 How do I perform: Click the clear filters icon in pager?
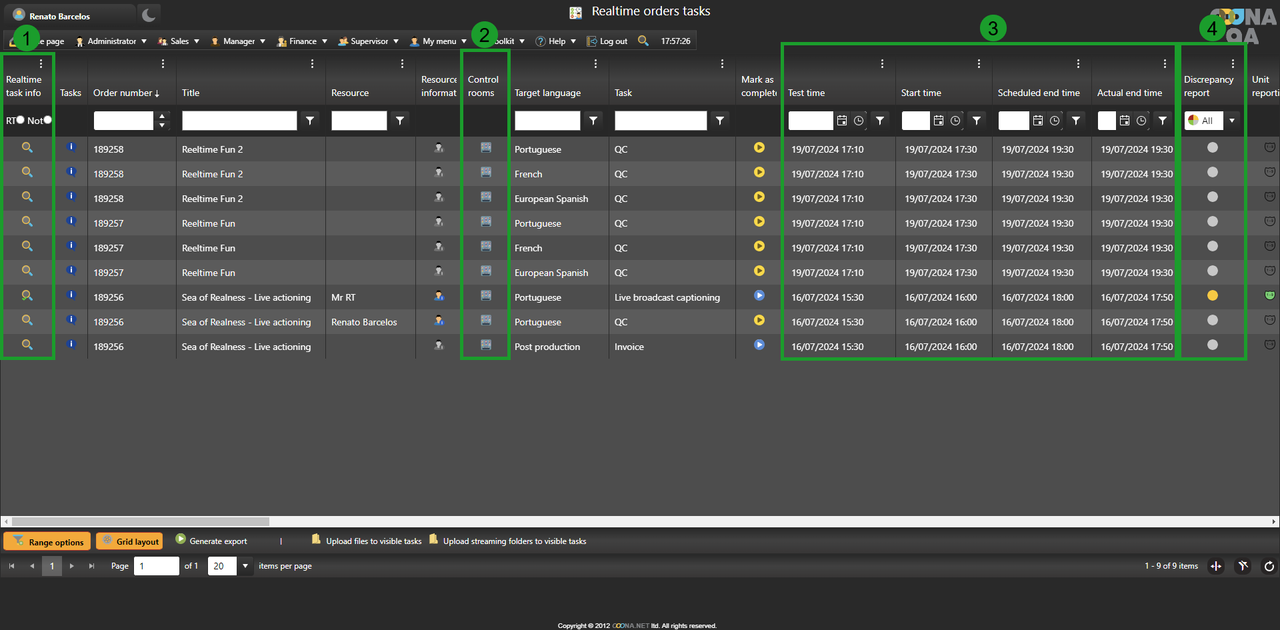[x=1243, y=566]
